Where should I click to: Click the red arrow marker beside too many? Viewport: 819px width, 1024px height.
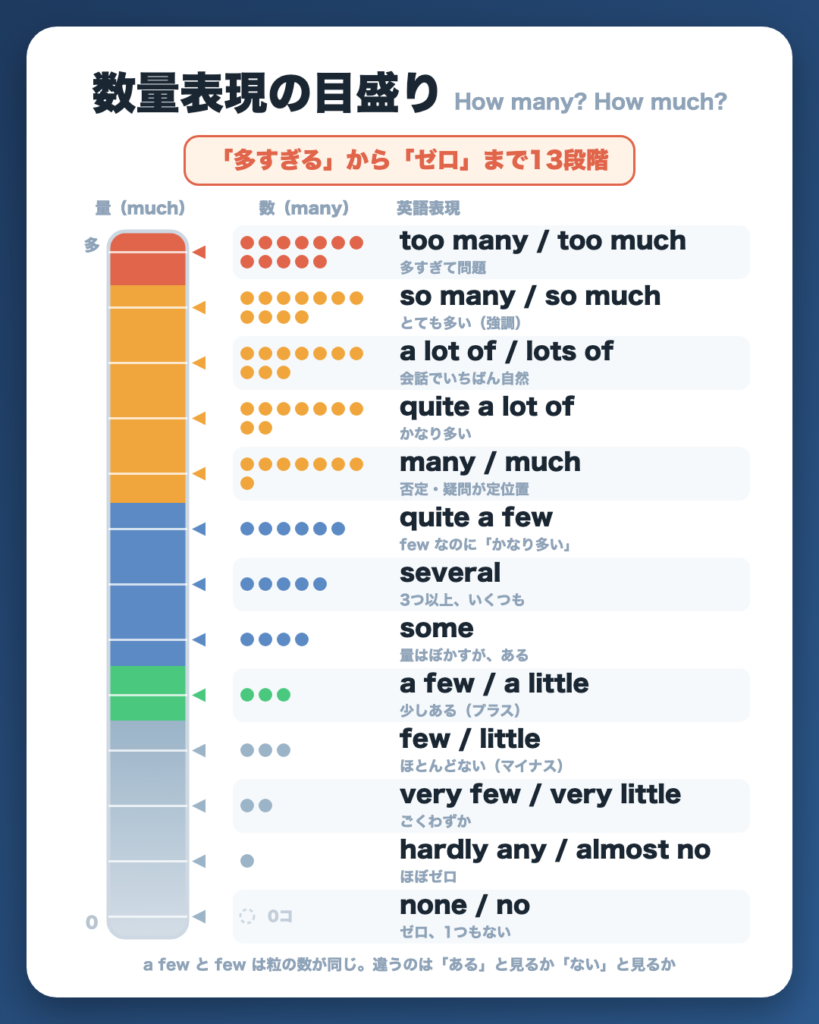tap(199, 252)
